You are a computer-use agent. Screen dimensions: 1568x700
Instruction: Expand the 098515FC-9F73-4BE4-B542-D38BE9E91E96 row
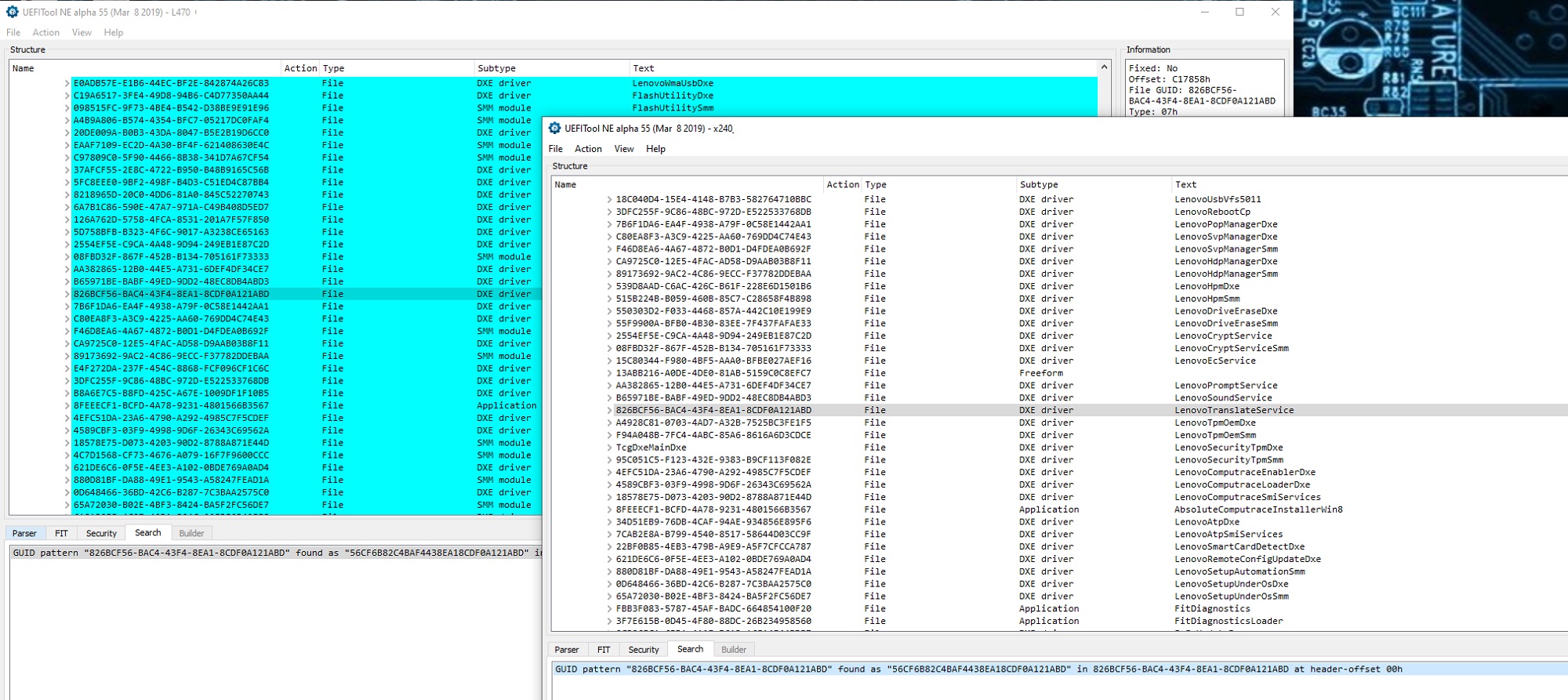67,108
